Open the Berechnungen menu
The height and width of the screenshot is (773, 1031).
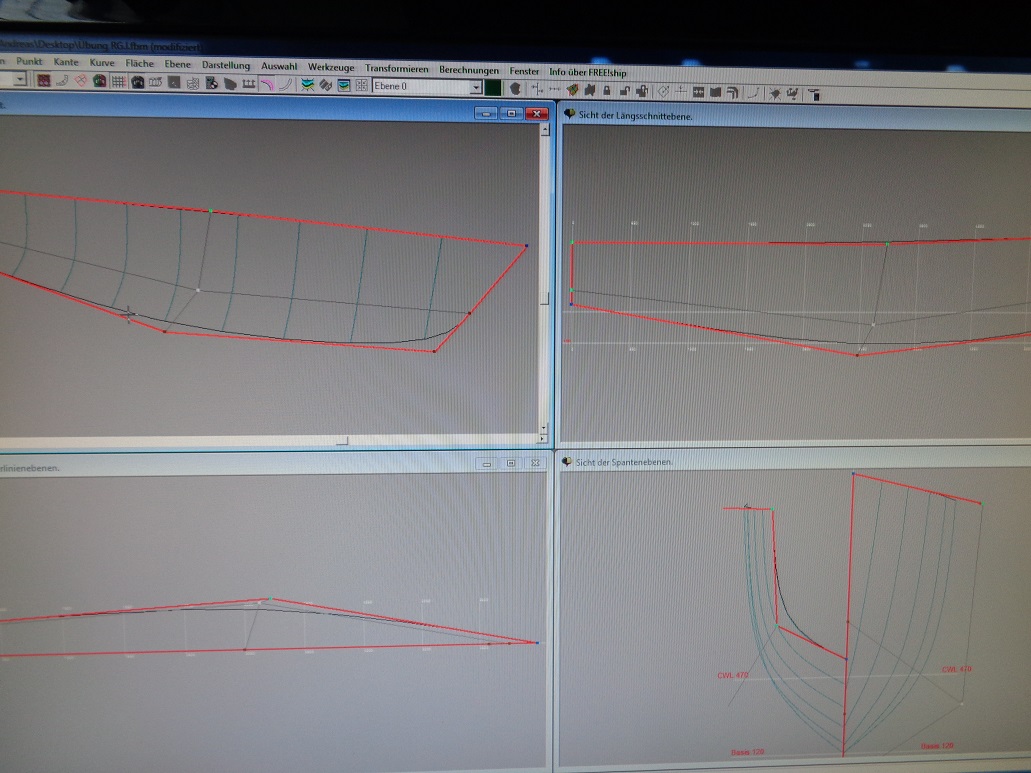468,70
